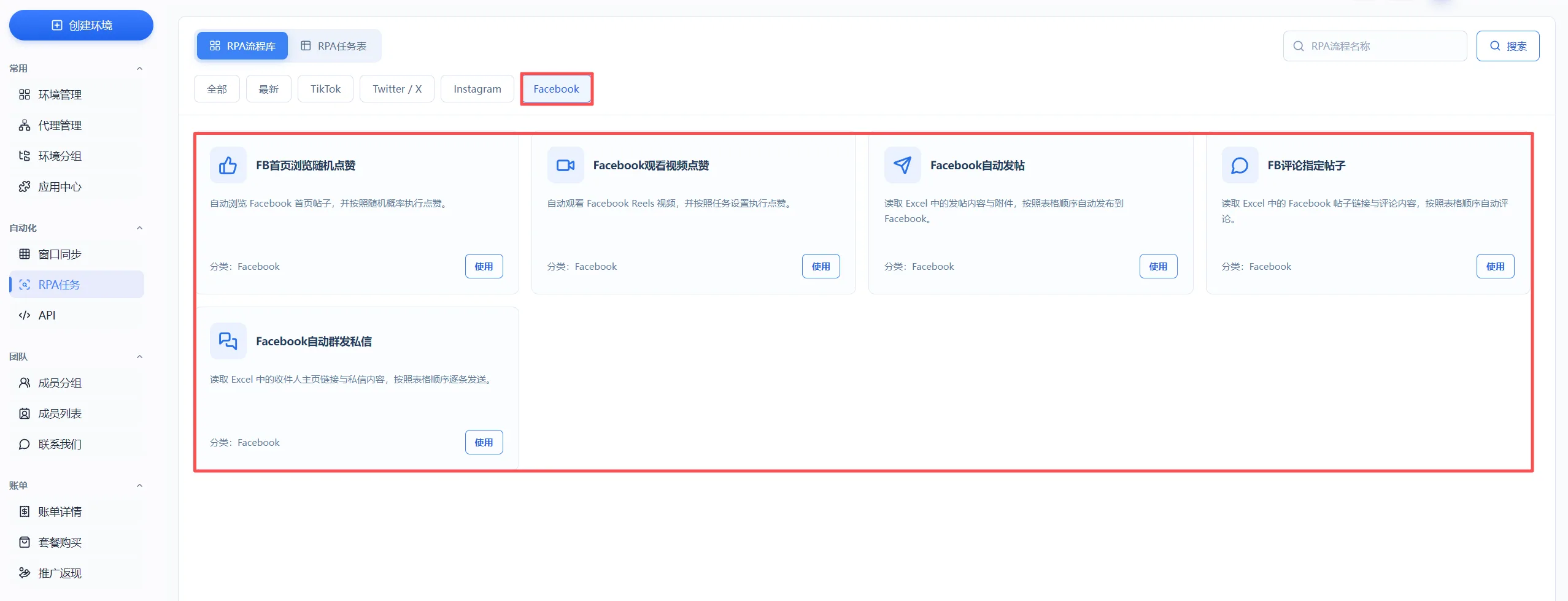The image size is (1568, 601).
Task: Select the TikTok category filter
Action: click(x=325, y=89)
